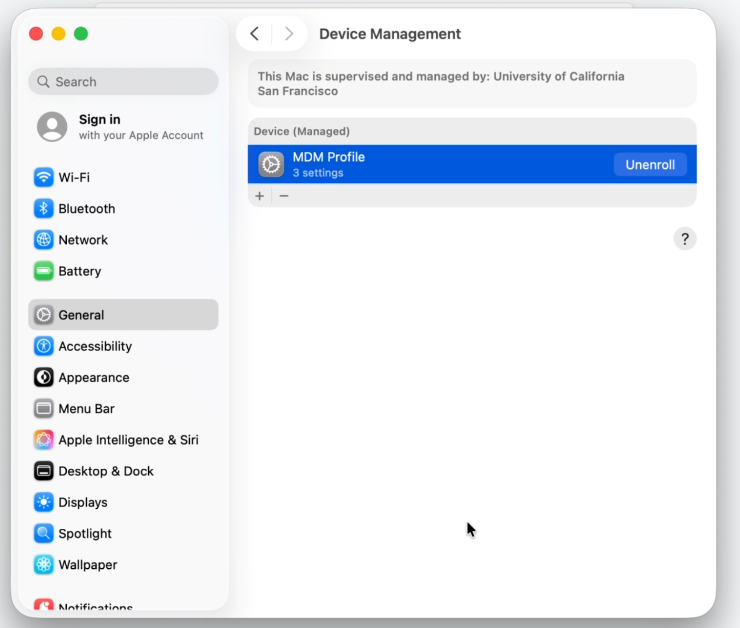Open Apple Intelligence & Siri icon
This screenshot has width=740, height=628.
tap(43, 440)
